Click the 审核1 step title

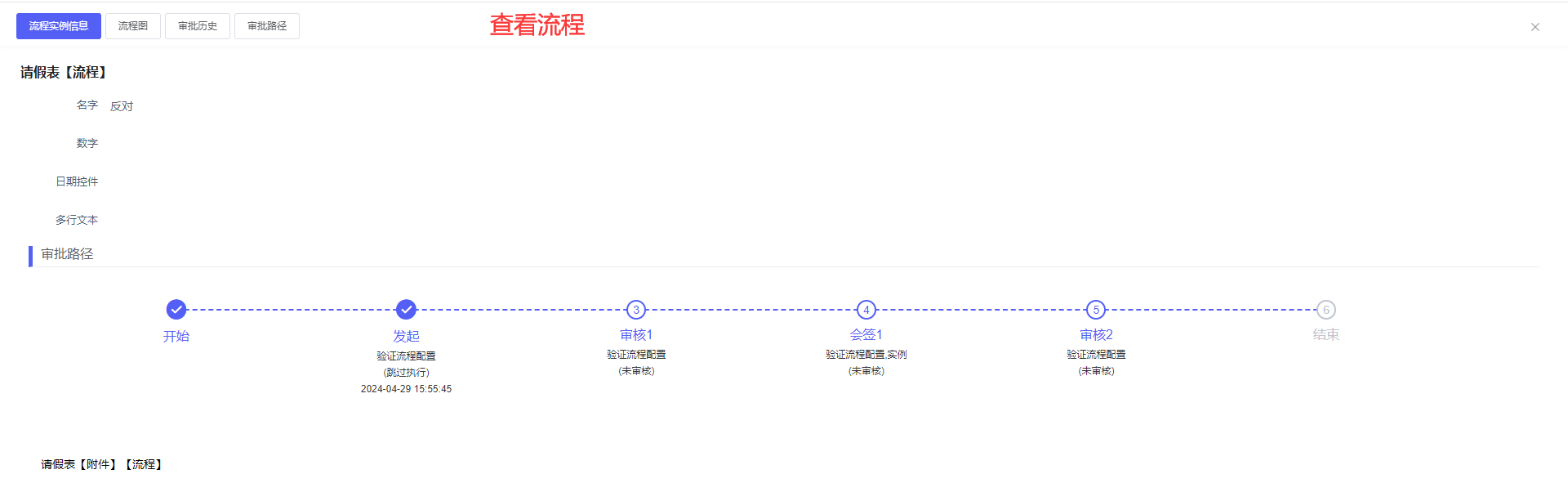(x=636, y=335)
